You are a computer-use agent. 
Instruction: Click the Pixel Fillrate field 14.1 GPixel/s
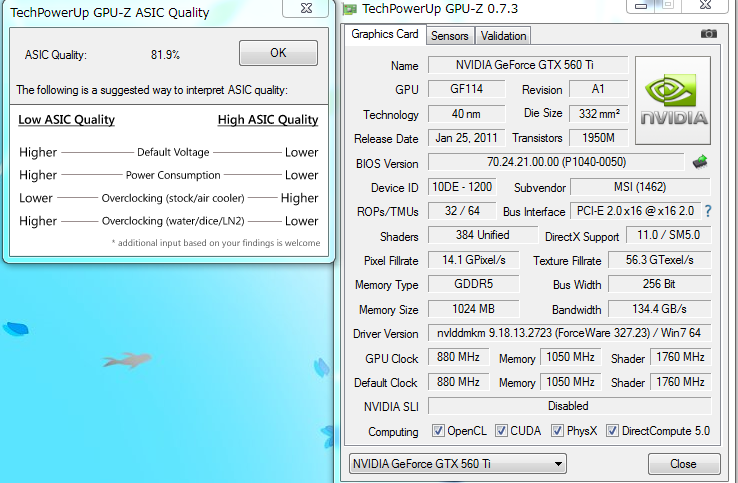(473, 260)
